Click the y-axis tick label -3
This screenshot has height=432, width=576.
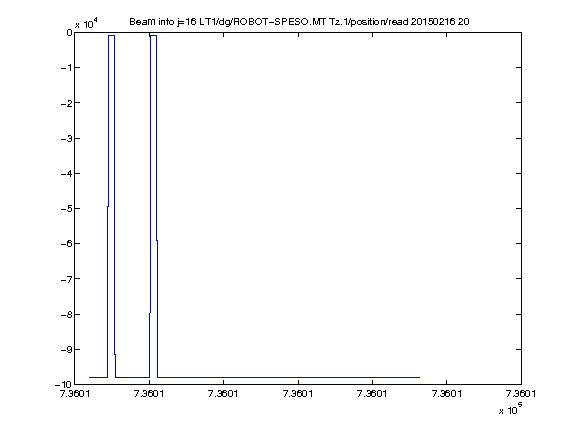coord(66,138)
